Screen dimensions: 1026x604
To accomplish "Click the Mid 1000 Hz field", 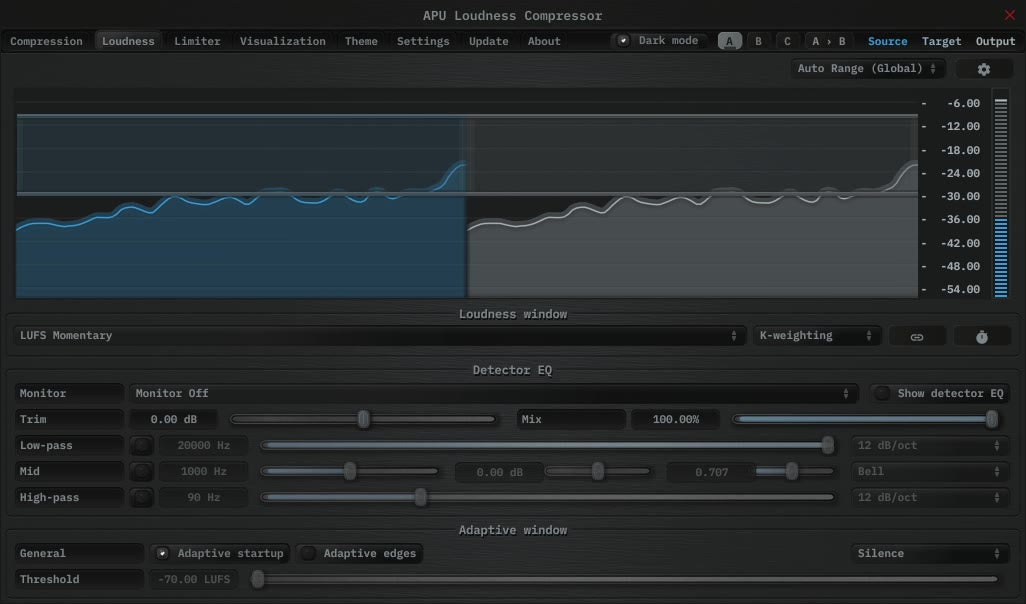I will coord(203,472).
